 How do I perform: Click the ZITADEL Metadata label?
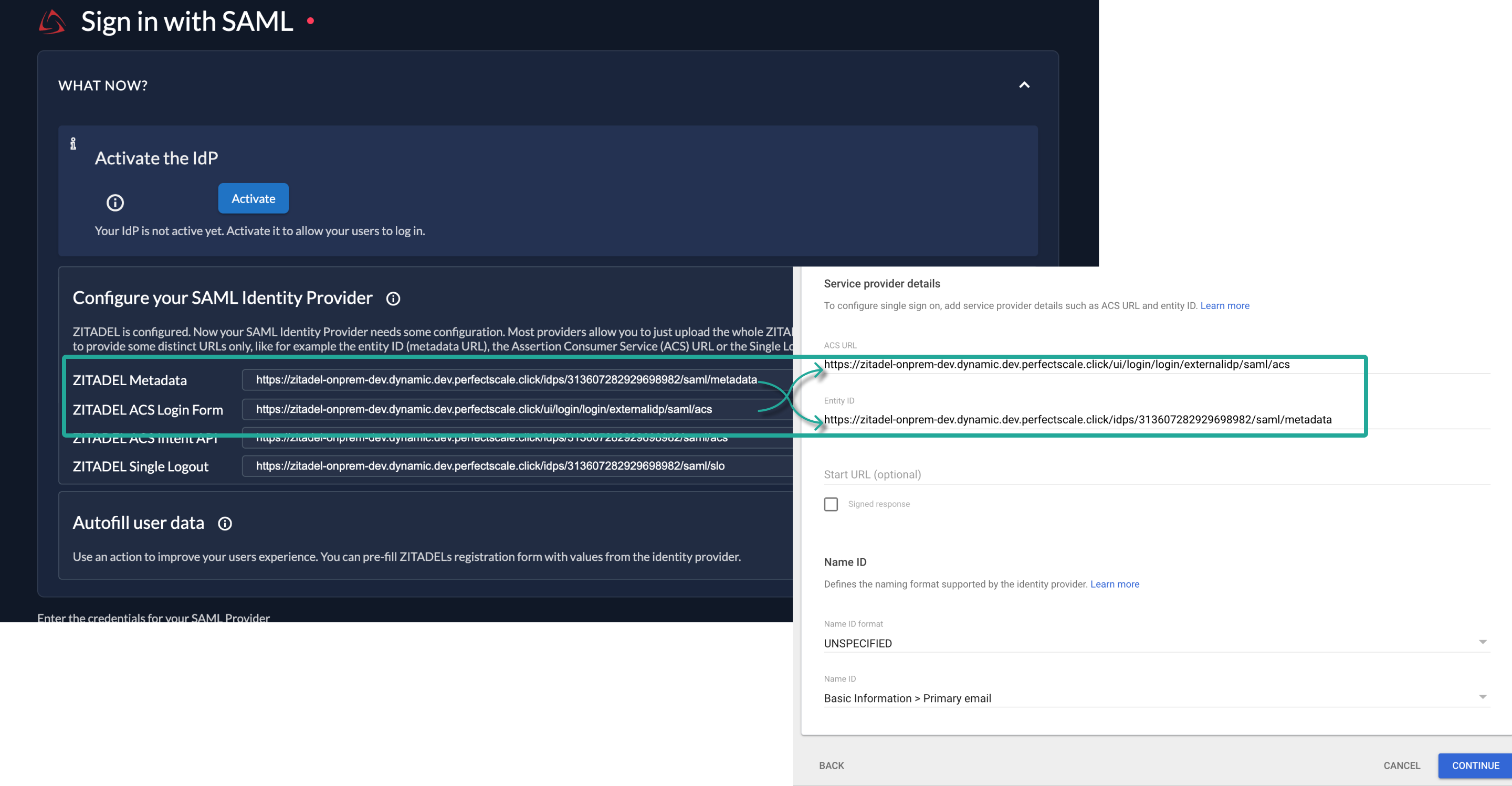pos(130,380)
